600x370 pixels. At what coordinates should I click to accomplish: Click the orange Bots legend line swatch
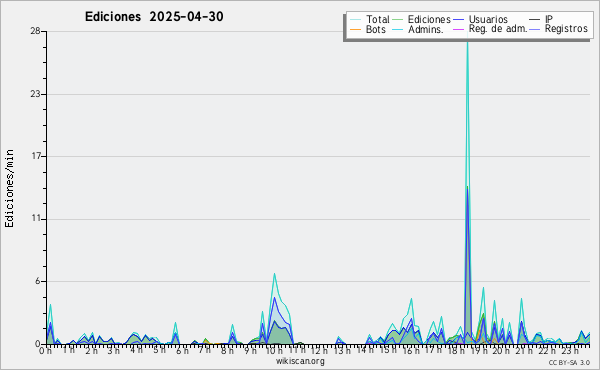point(355,29)
